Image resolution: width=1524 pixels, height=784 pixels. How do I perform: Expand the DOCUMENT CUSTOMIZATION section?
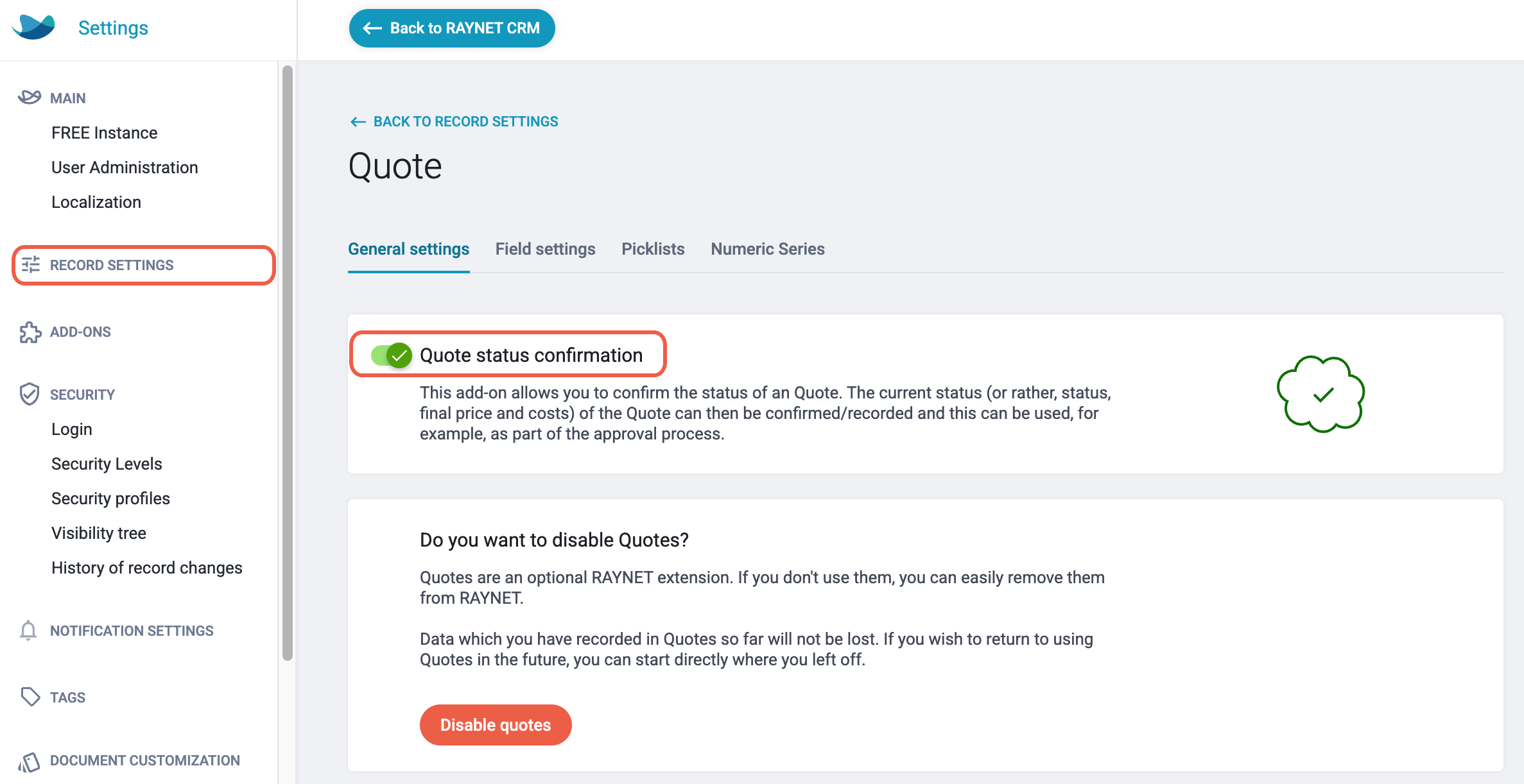(145, 760)
